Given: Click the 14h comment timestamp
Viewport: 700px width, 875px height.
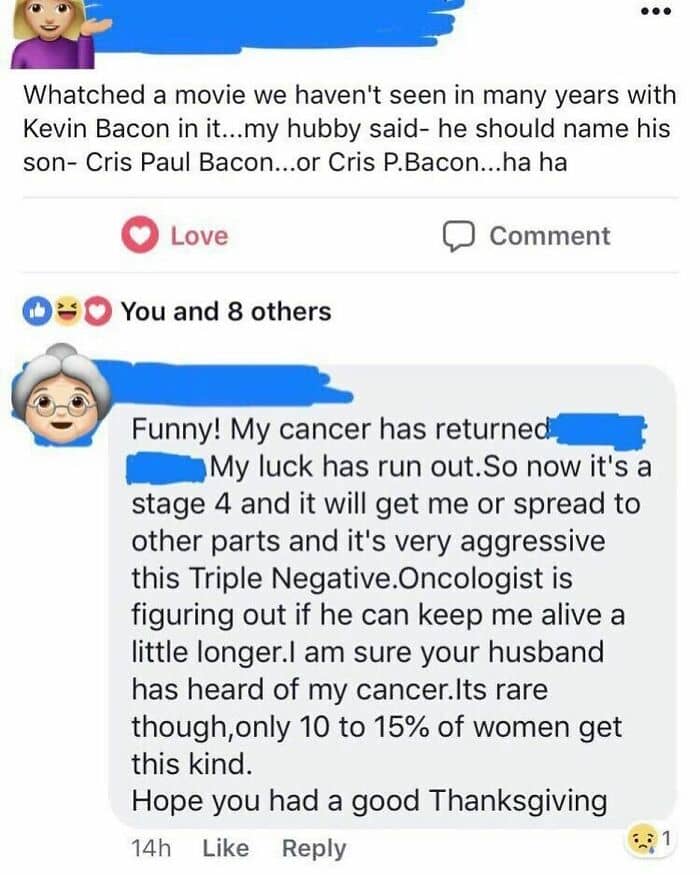Looking at the screenshot, I should (x=151, y=848).
